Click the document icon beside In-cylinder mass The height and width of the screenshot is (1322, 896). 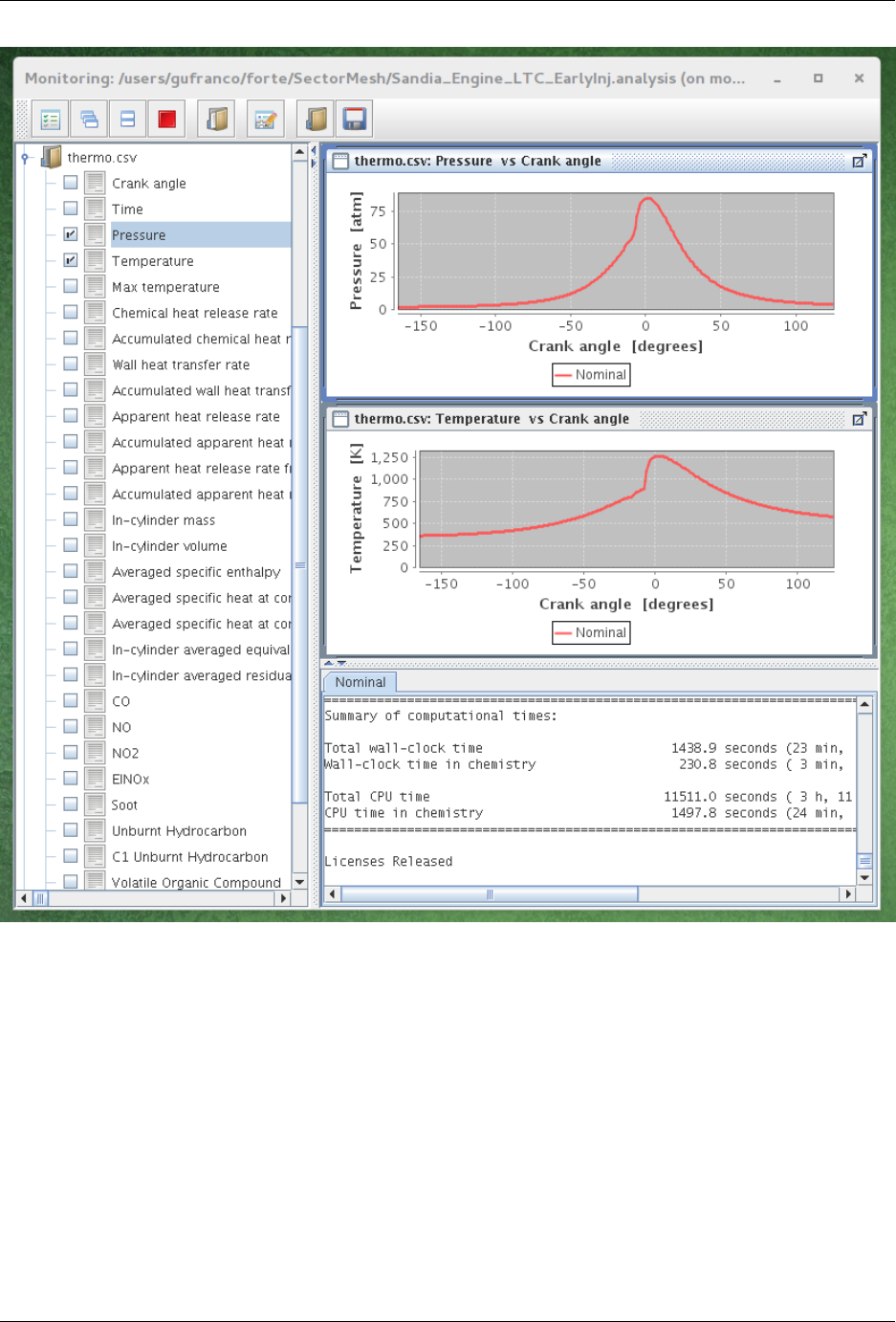95,519
